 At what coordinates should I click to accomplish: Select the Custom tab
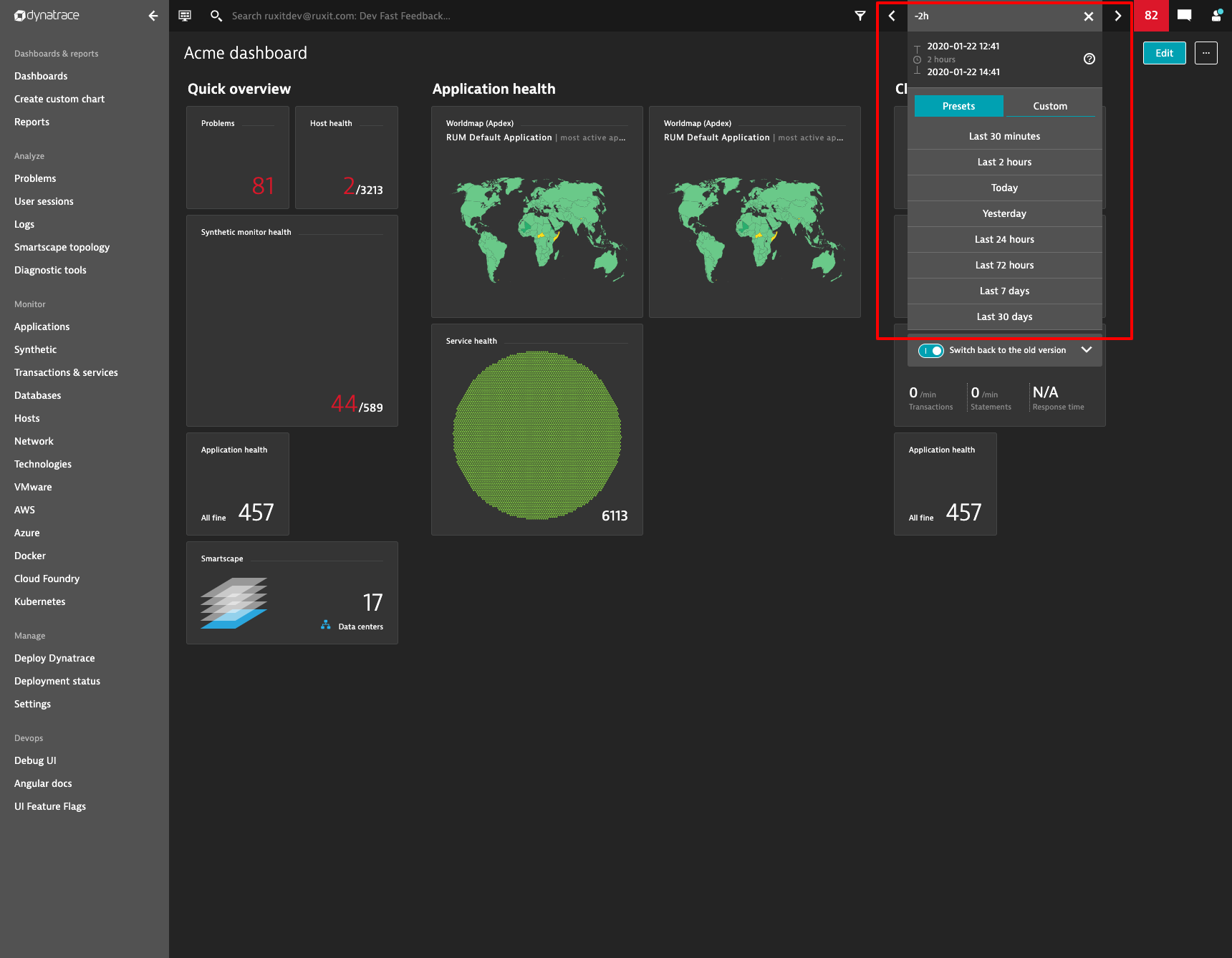click(x=1050, y=106)
